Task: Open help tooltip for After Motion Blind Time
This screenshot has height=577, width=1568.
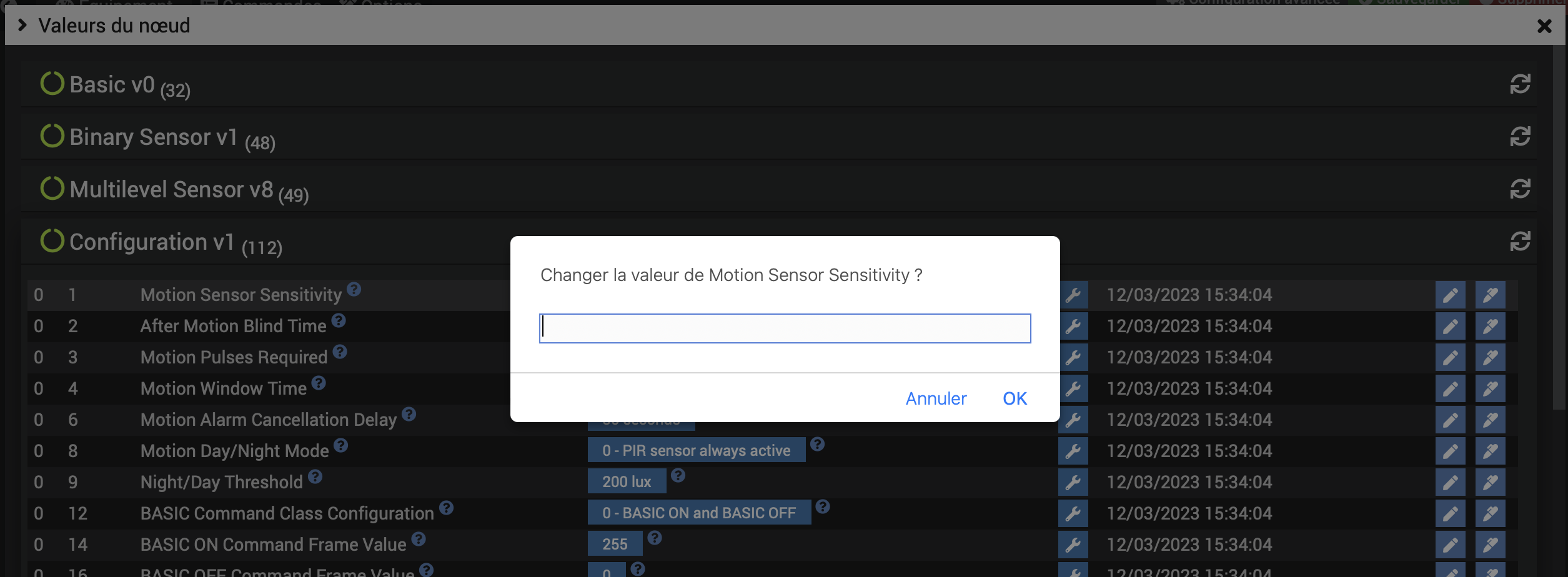Action: pyautogui.click(x=339, y=320)
